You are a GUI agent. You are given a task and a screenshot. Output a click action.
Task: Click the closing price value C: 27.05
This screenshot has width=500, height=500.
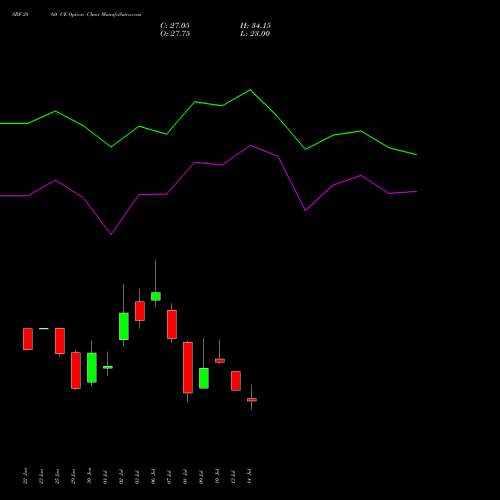click(x=175, y=26)
